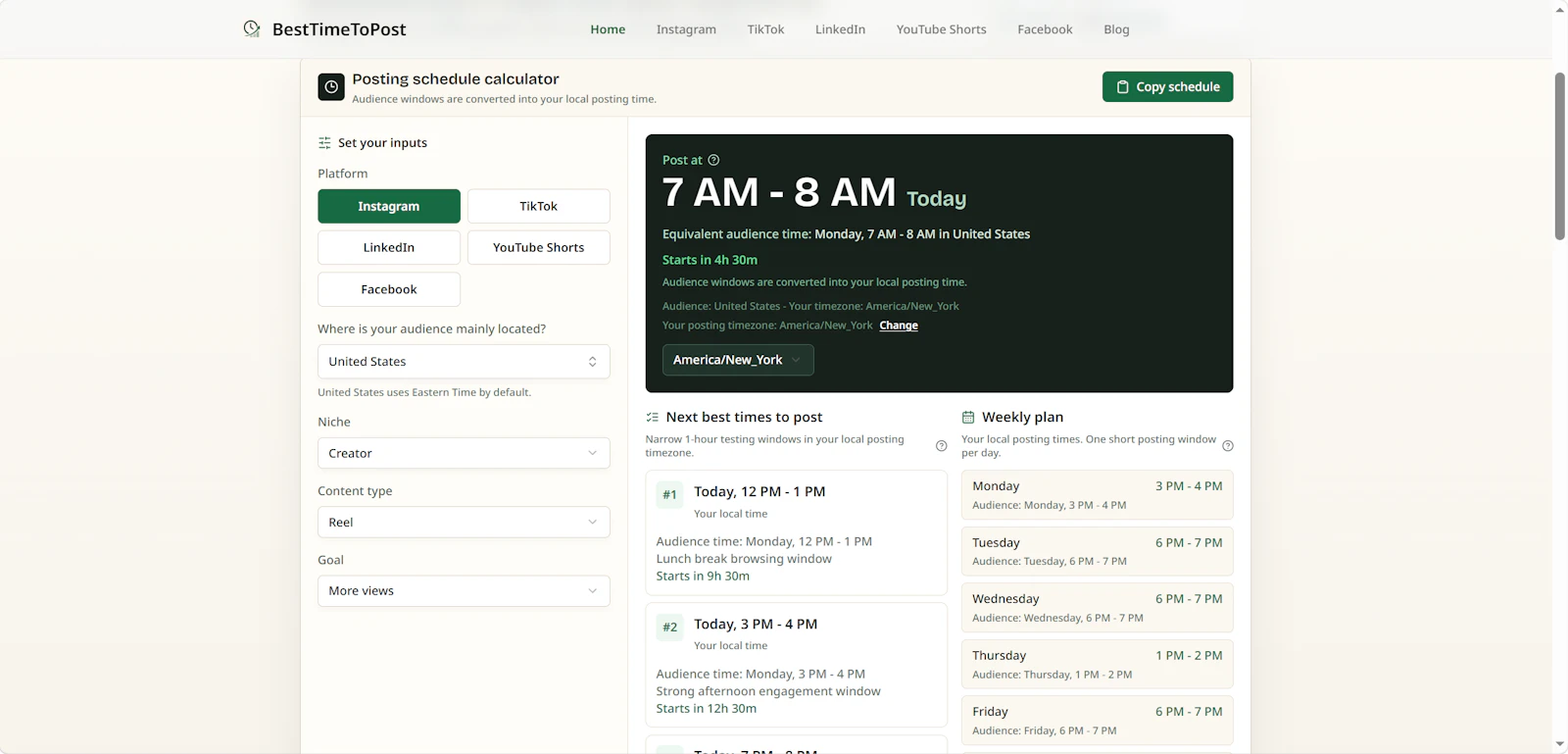1568x754 pixels.
Task: Select the #1 Today, 12 PM - 1 PM card
Action: 796,533
